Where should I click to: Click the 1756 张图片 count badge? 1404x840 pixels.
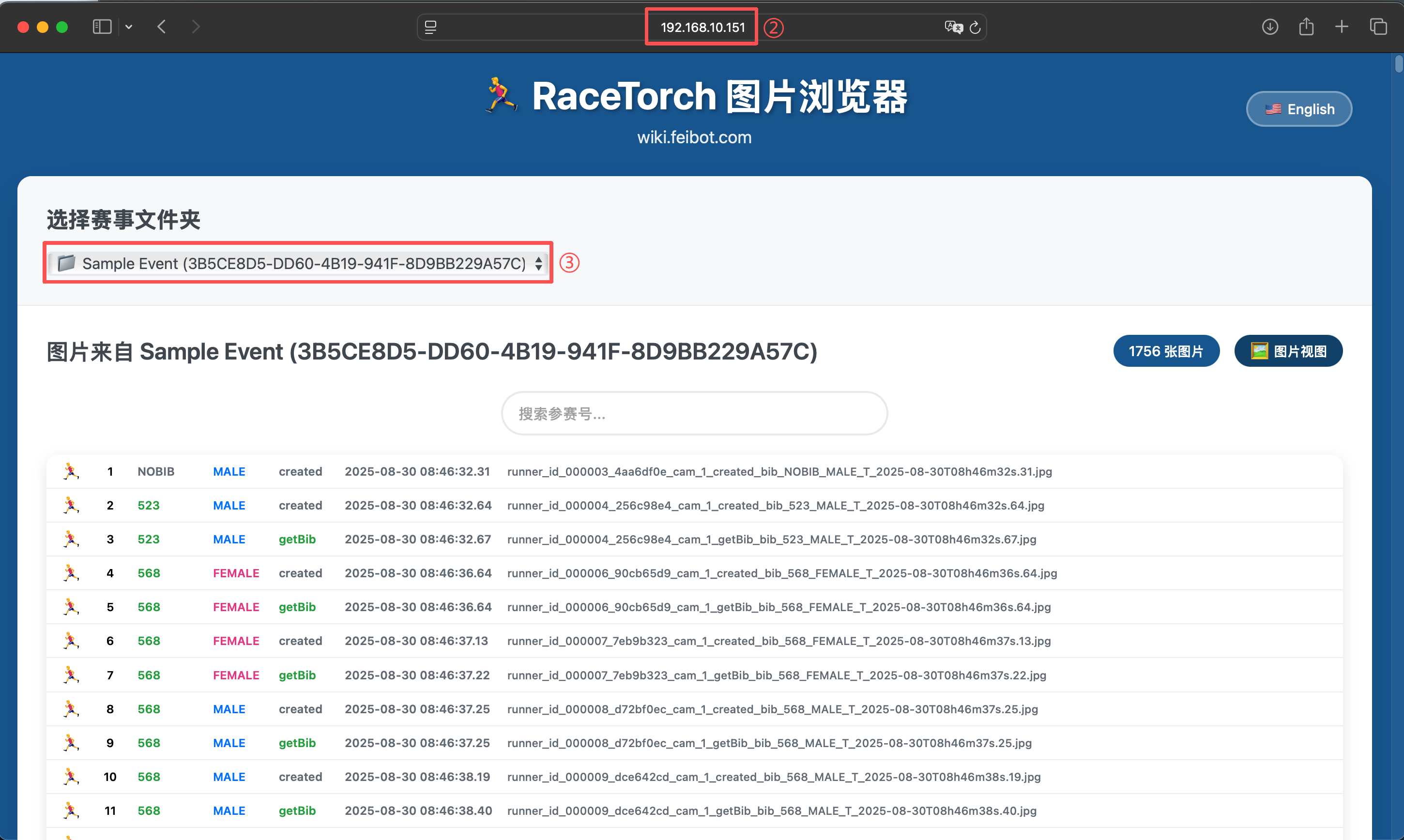[x=1166, y=351]
